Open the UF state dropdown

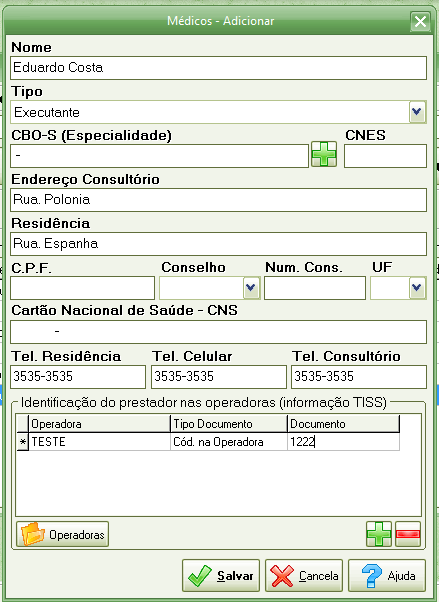pyautogui.click(x=417, y=288)
